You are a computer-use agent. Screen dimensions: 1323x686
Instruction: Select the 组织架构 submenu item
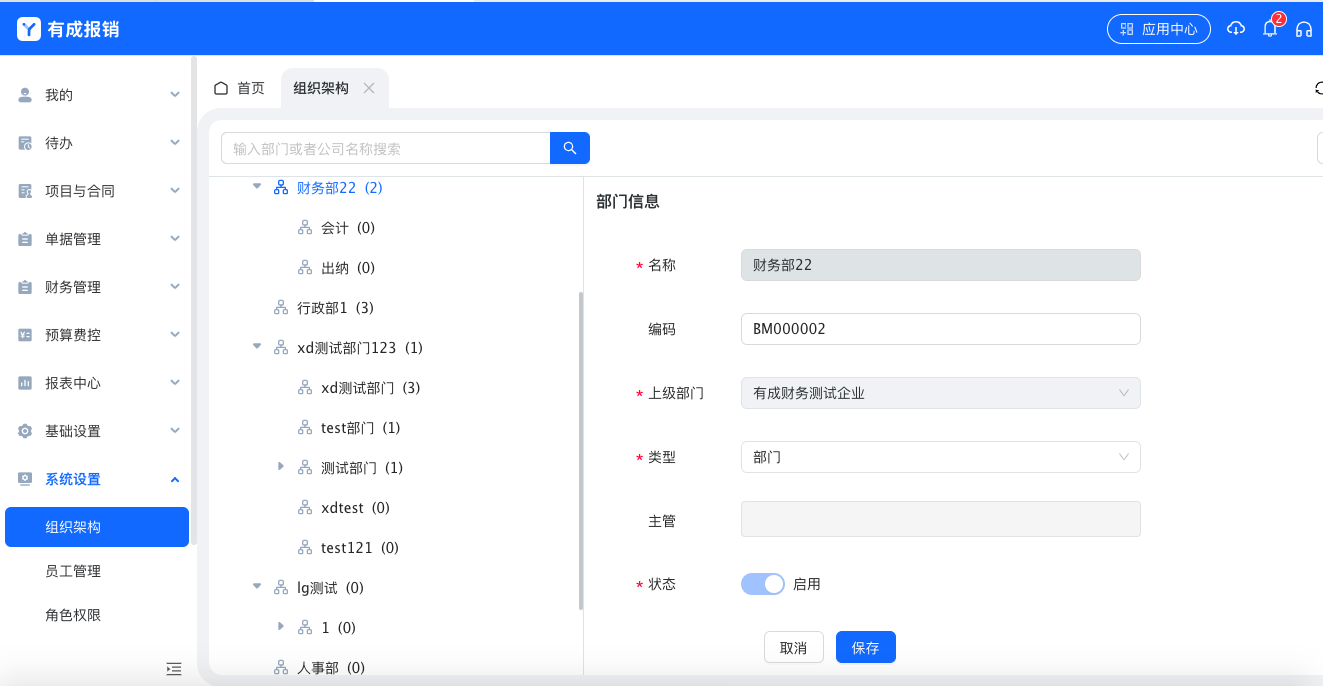tap(97, 527)
